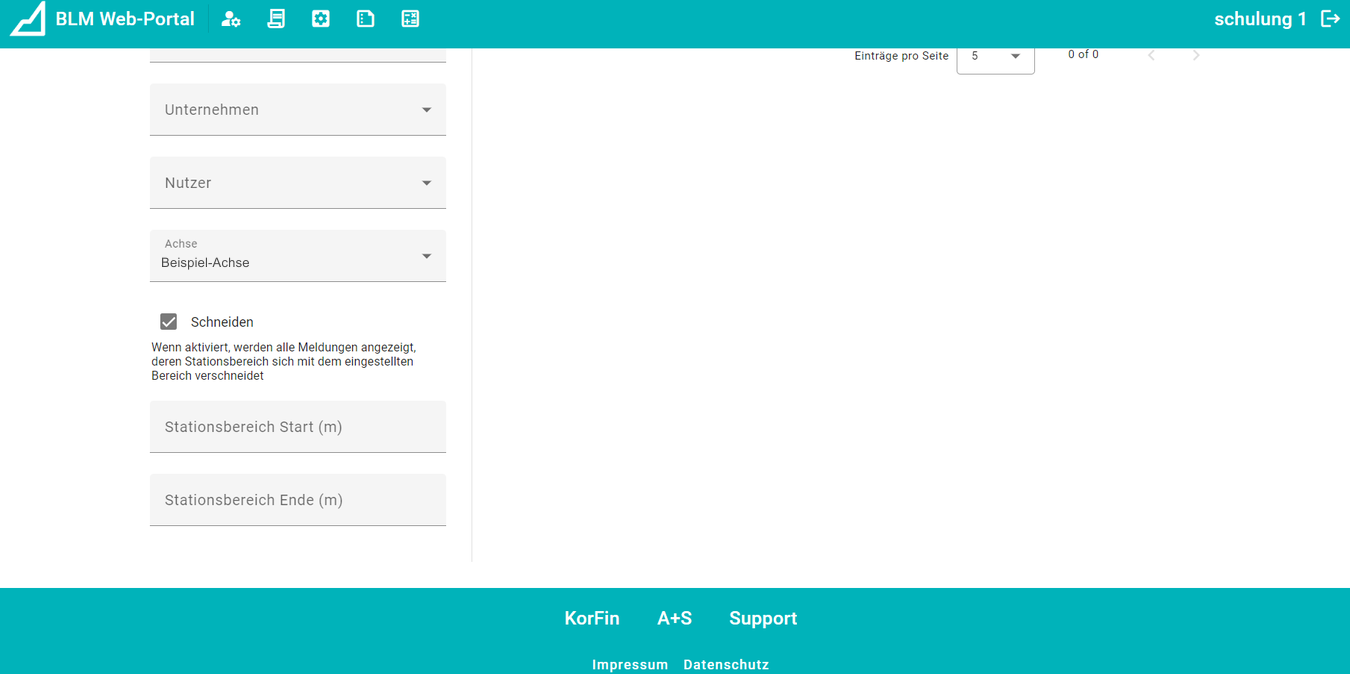Open the Impressum link
Screen dimensions: 1350x674
click(630, 664)
